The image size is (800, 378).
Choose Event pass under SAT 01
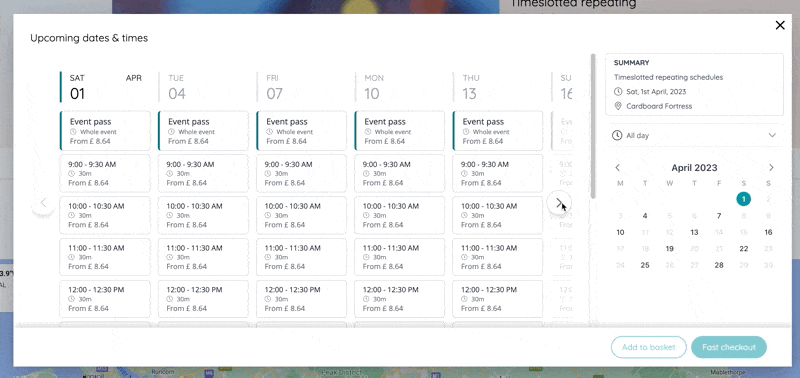point(106,131)
